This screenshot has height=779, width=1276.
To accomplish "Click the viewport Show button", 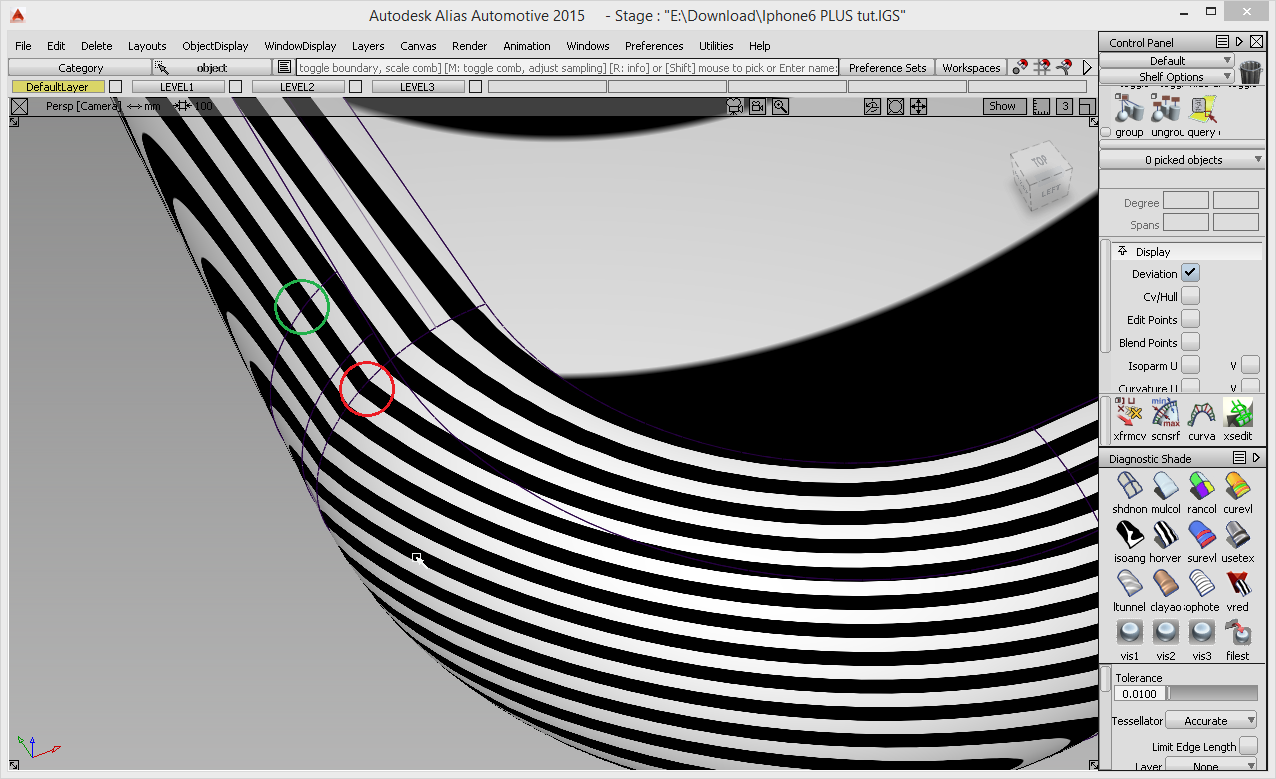I will coord(1003,106).
